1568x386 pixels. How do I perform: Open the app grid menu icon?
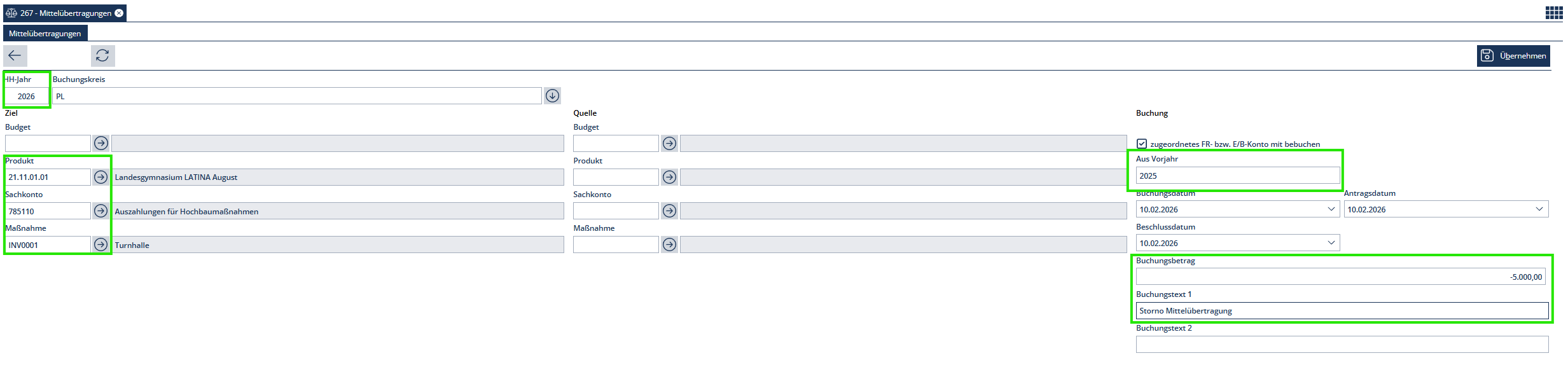[x=1554, y=13]
